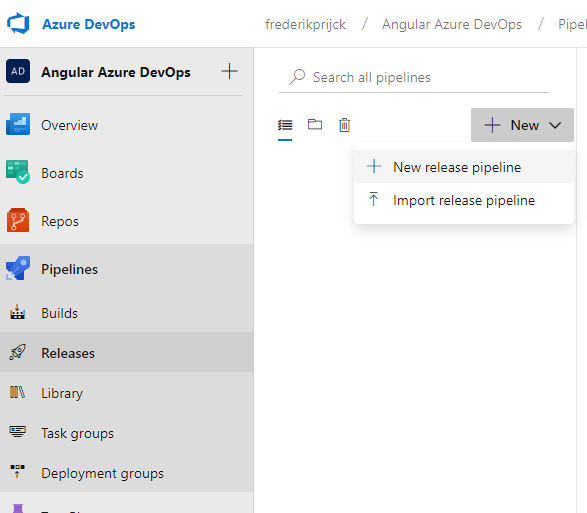Click the Deployment groups icon
The width and height of the screenshot is (587, 513).
(17, 471)
